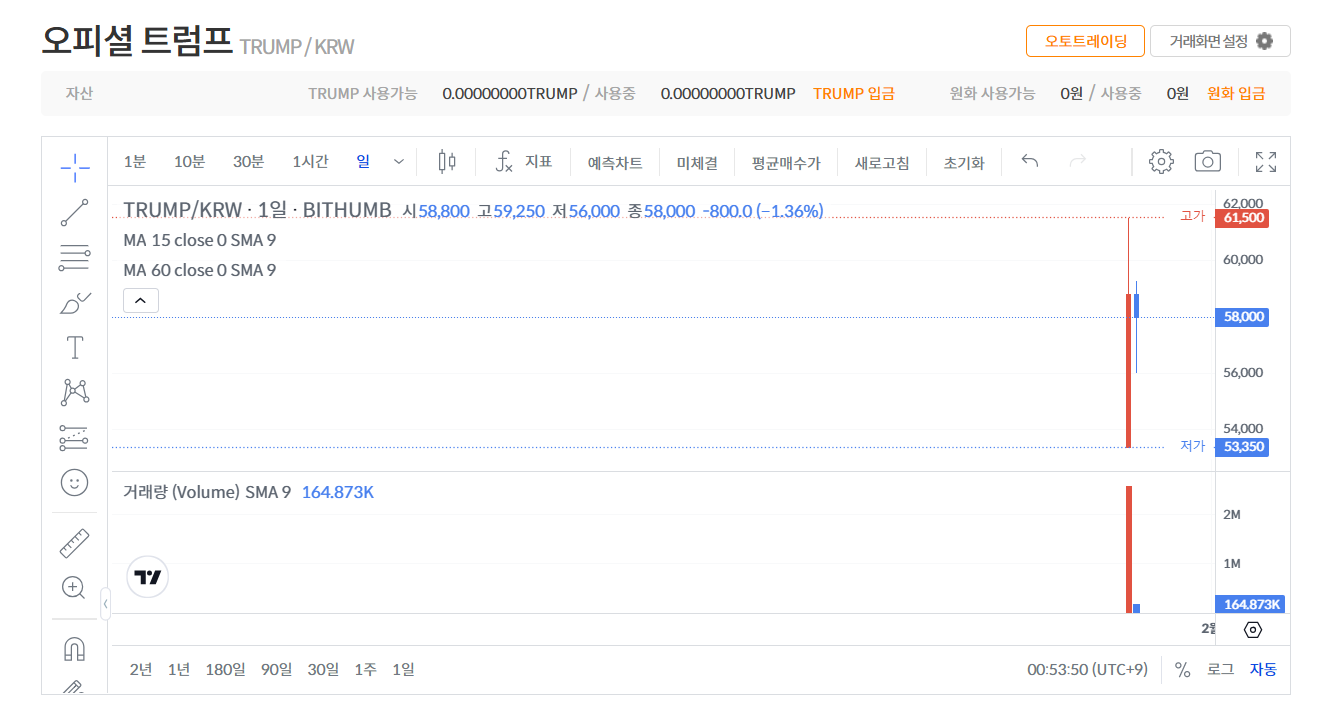Click the TRUMP 입금 deposit link

(854, 94)
